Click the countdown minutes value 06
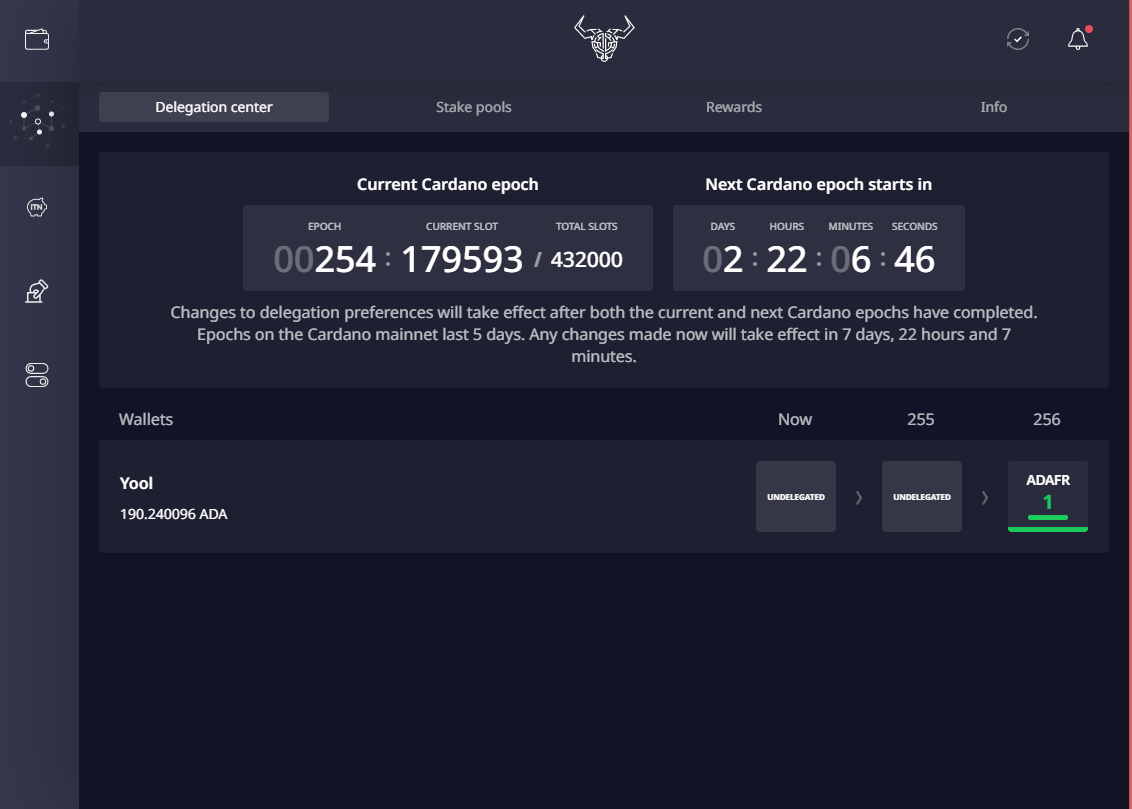The height and width of the screenshot is (809, 1132). pyautogui.click(x=850, y=259)
